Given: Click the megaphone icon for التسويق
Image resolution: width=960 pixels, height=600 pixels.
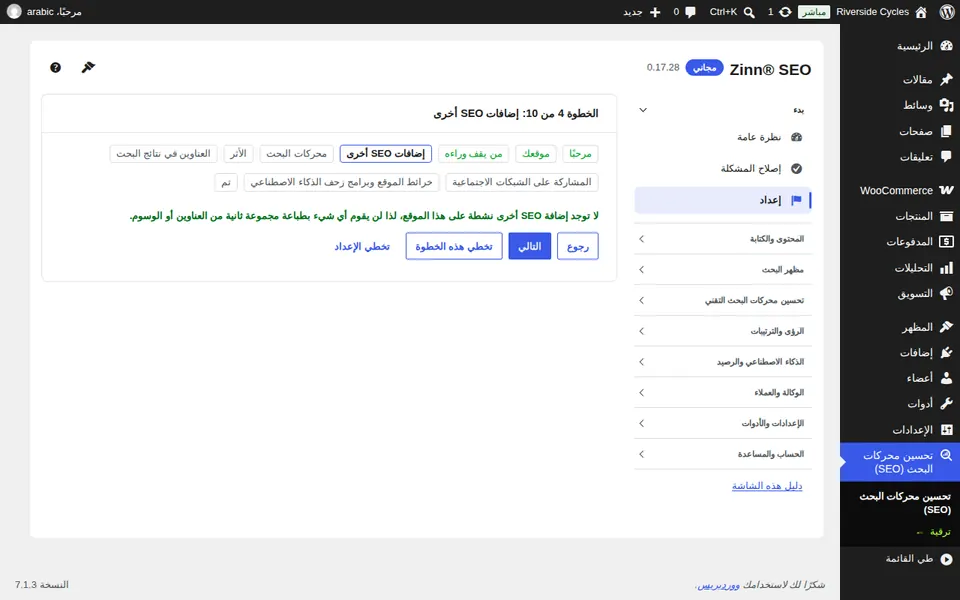Looking at the screenshot, I should [x=947, y=293].
